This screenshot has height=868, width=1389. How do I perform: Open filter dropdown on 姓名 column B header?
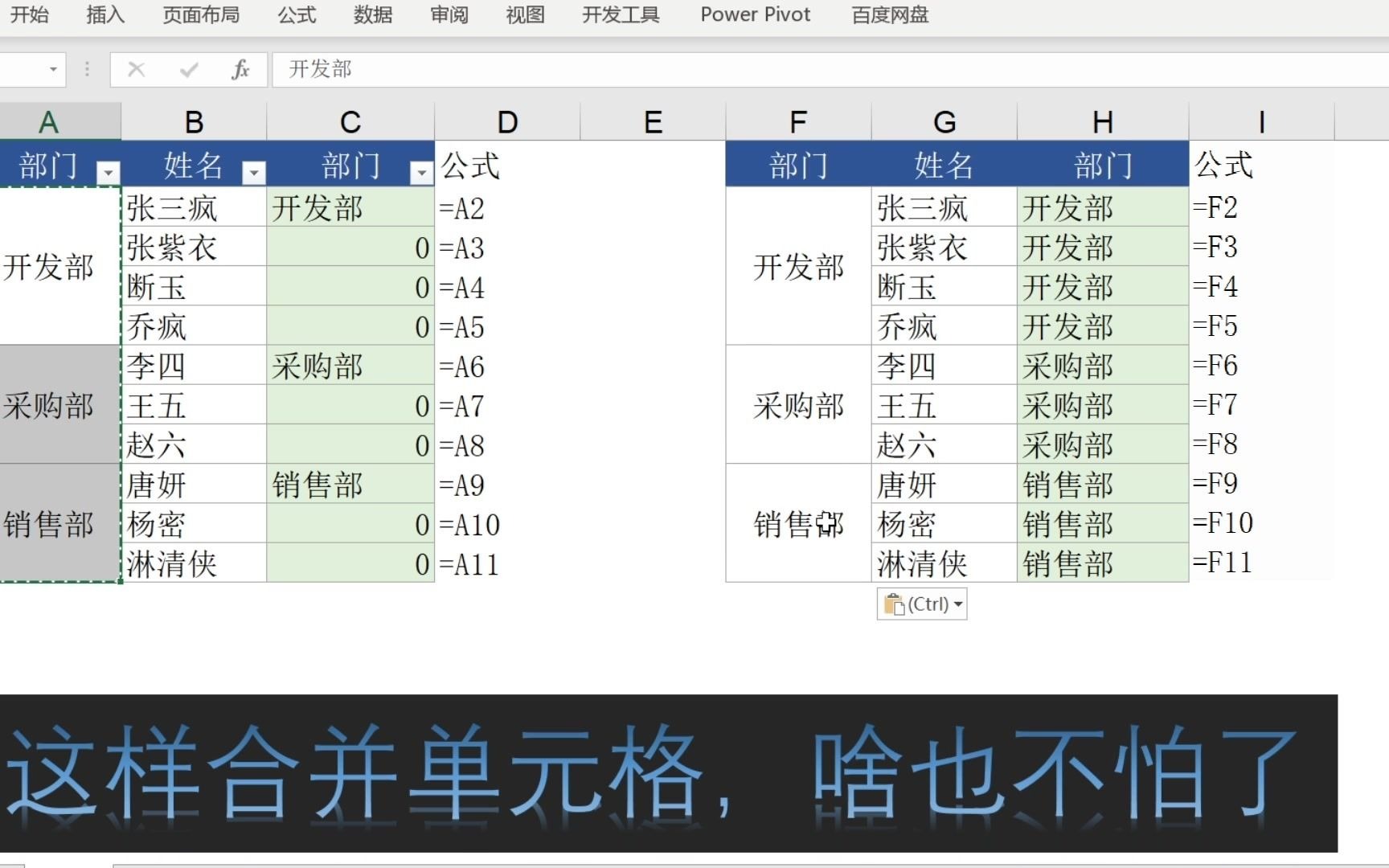coord(254,171)
